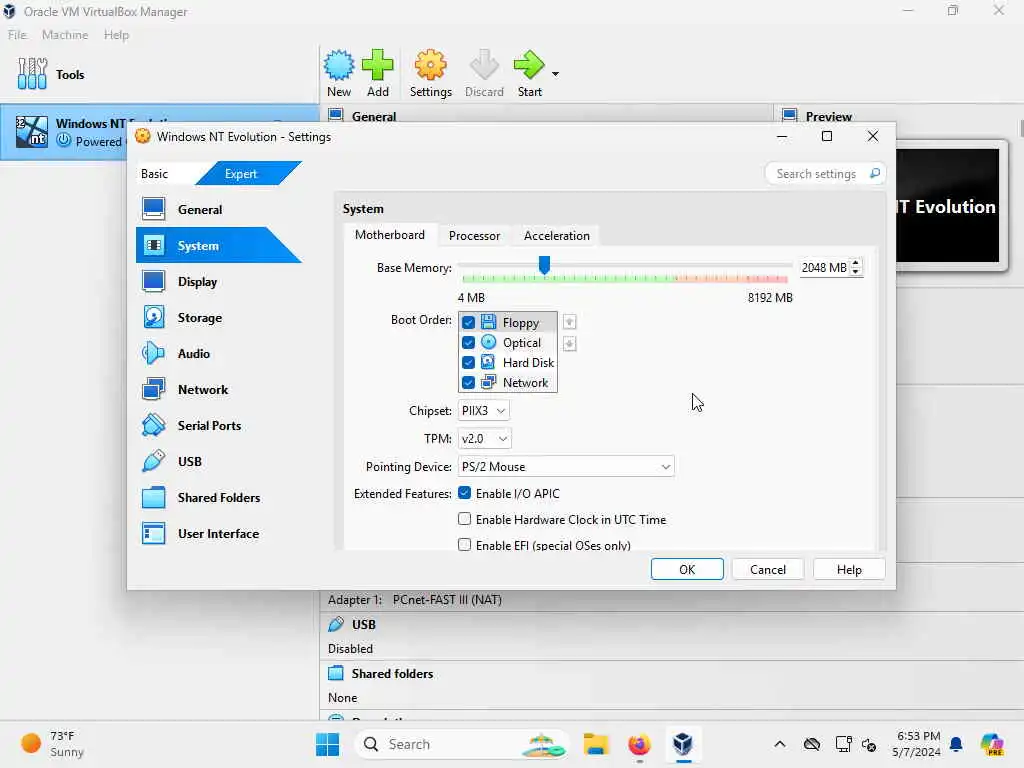Click Help button in settings dialog
The width and height of the screenshot is (1024, 768).
(x=849, y=569)
